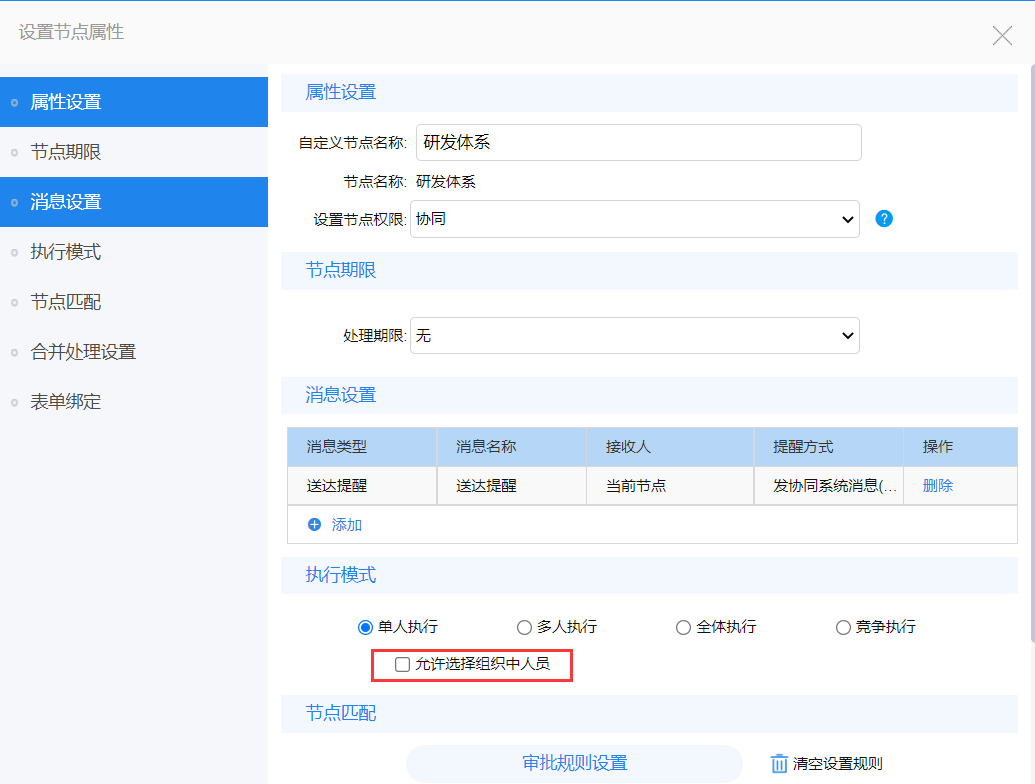Expand the 处理期限 dropdown
This screenshot has height=784, width=1035.
click(635, 336)
